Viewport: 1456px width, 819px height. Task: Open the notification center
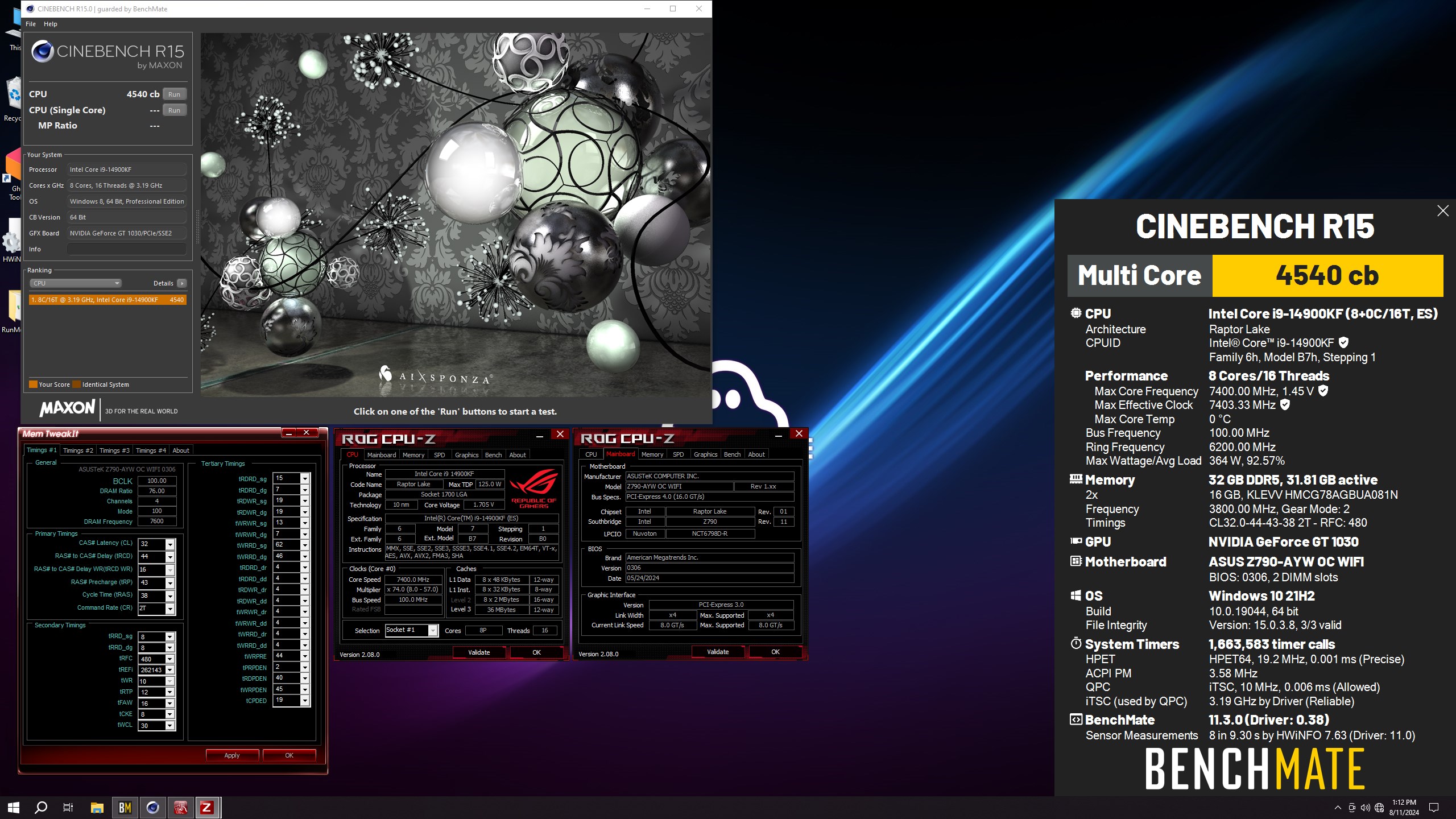[x=1434, y=808]
